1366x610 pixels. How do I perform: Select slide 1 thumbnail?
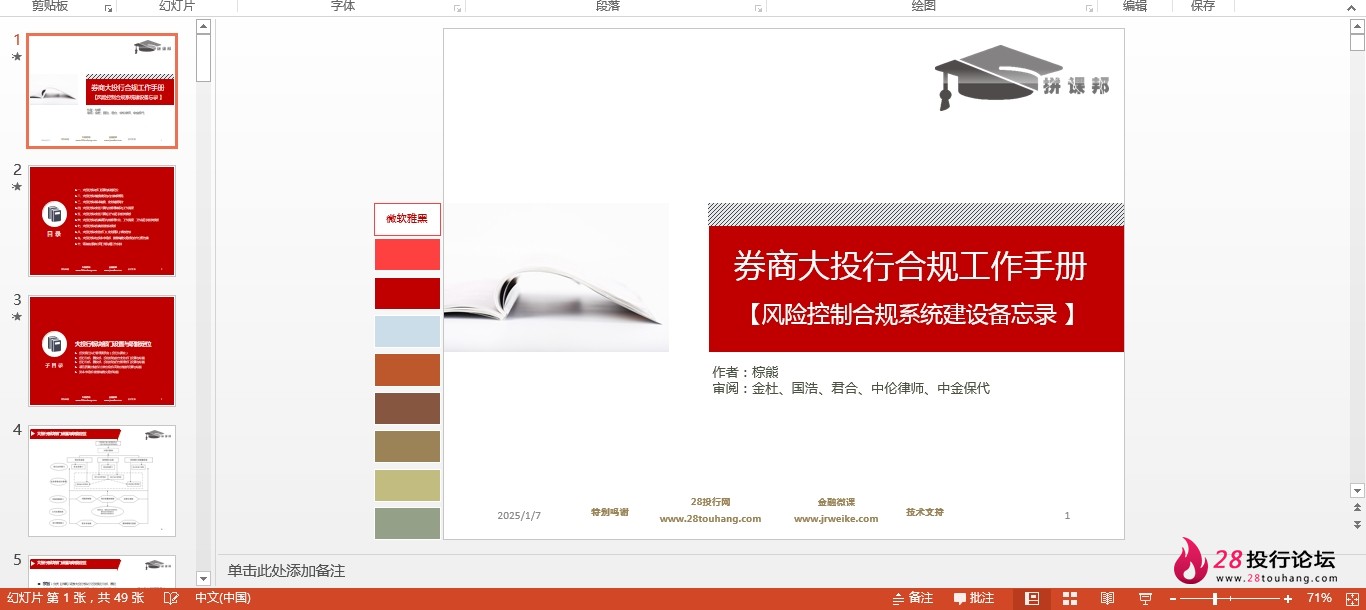click(x=102, y=91)
